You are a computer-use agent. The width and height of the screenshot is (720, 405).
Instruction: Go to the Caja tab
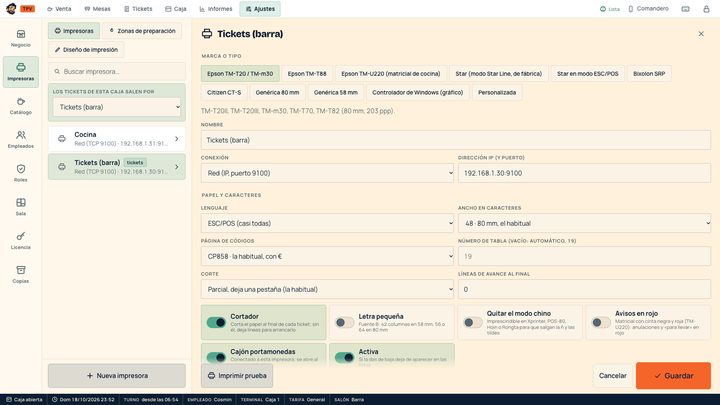(176, 9)
